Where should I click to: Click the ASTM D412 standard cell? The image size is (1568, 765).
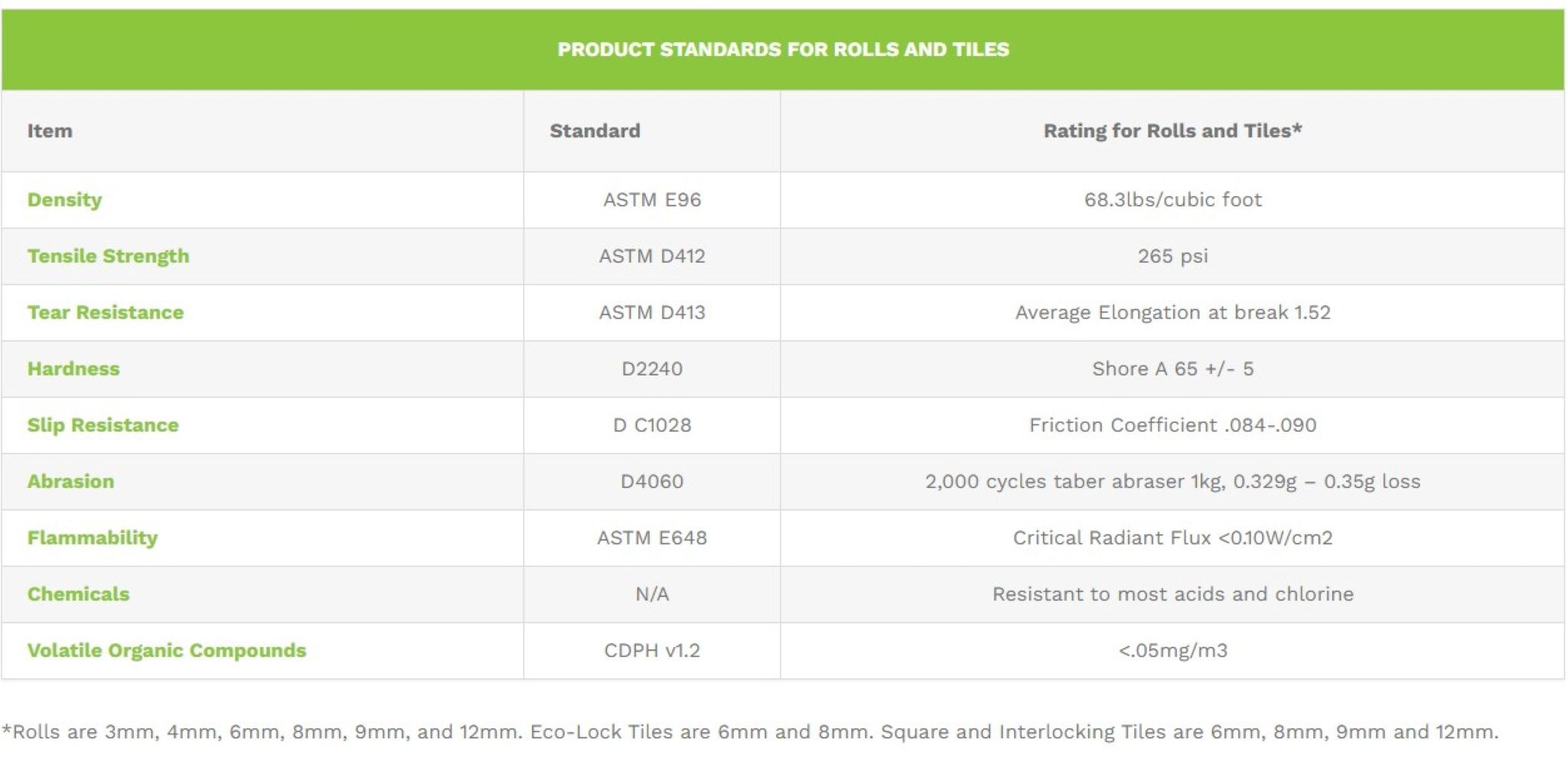[652, 256]
